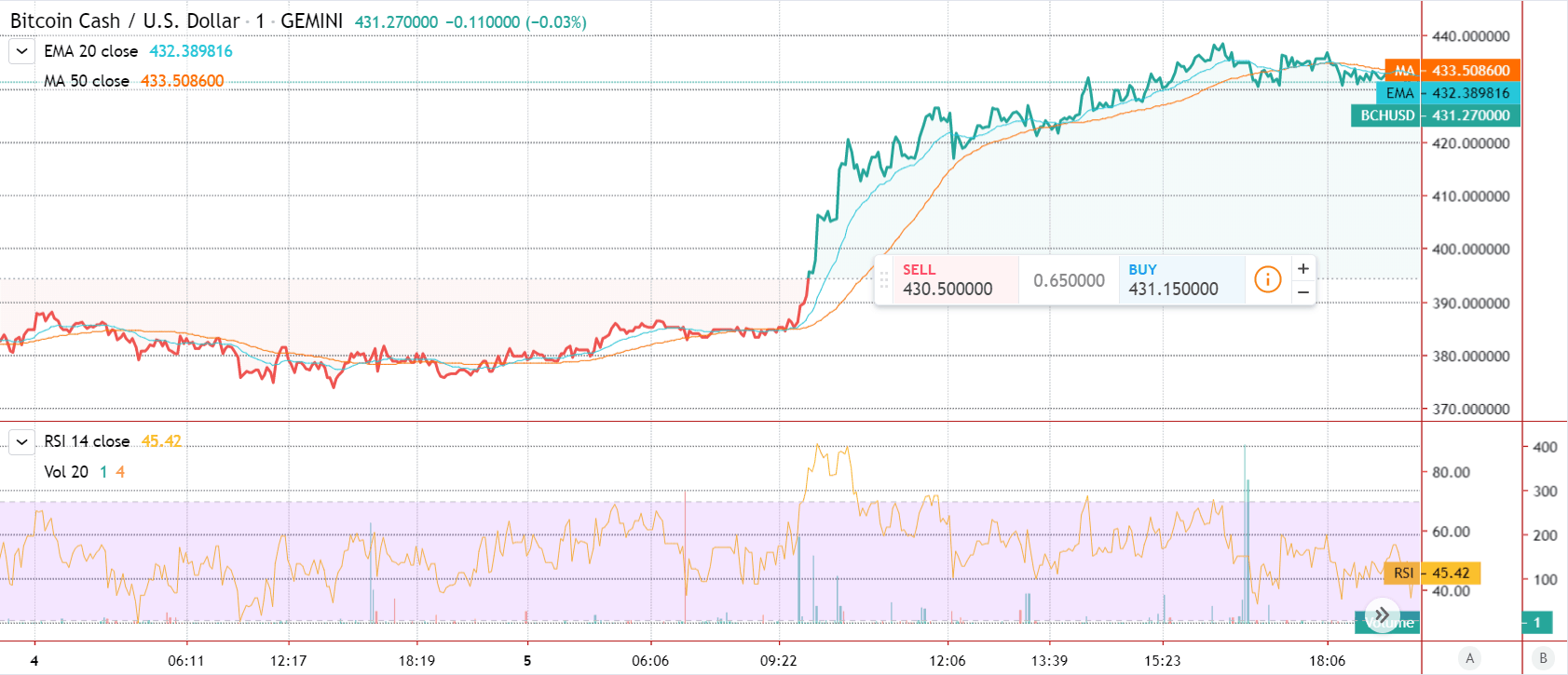Click the 18:06 time axis label

[1327, 661]
